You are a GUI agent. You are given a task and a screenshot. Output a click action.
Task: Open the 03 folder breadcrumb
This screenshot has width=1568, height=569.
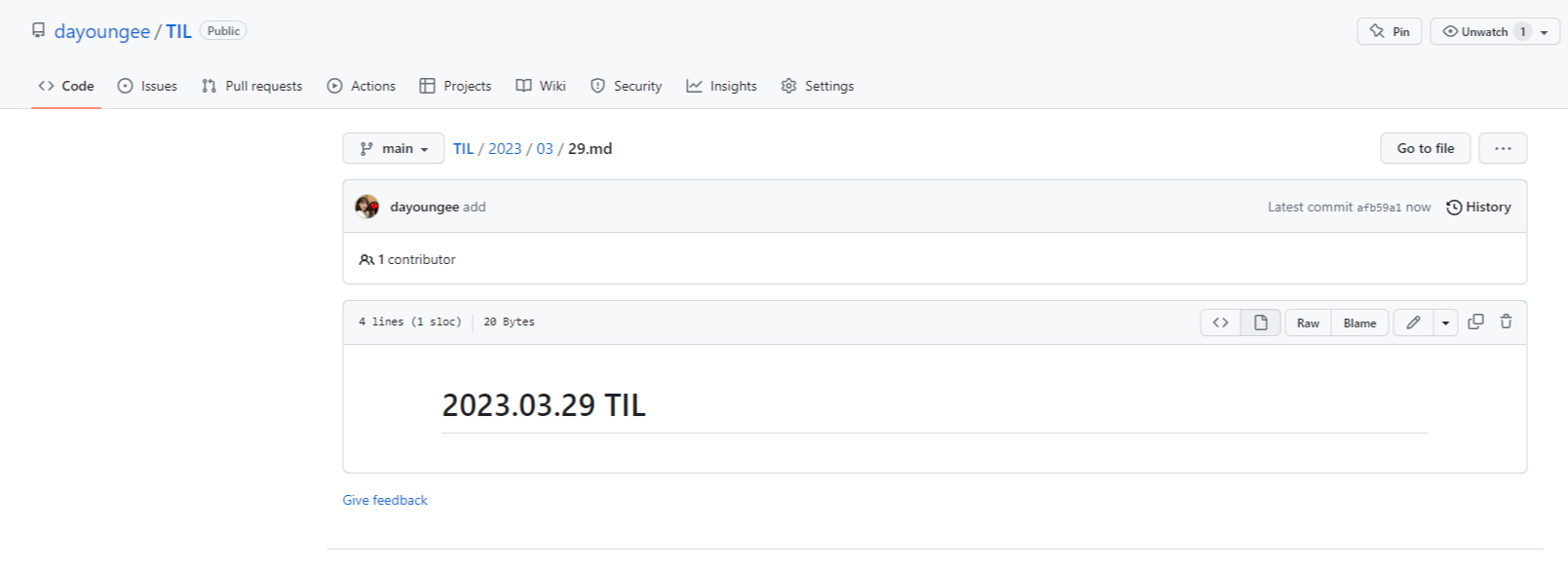coord(545,148)
